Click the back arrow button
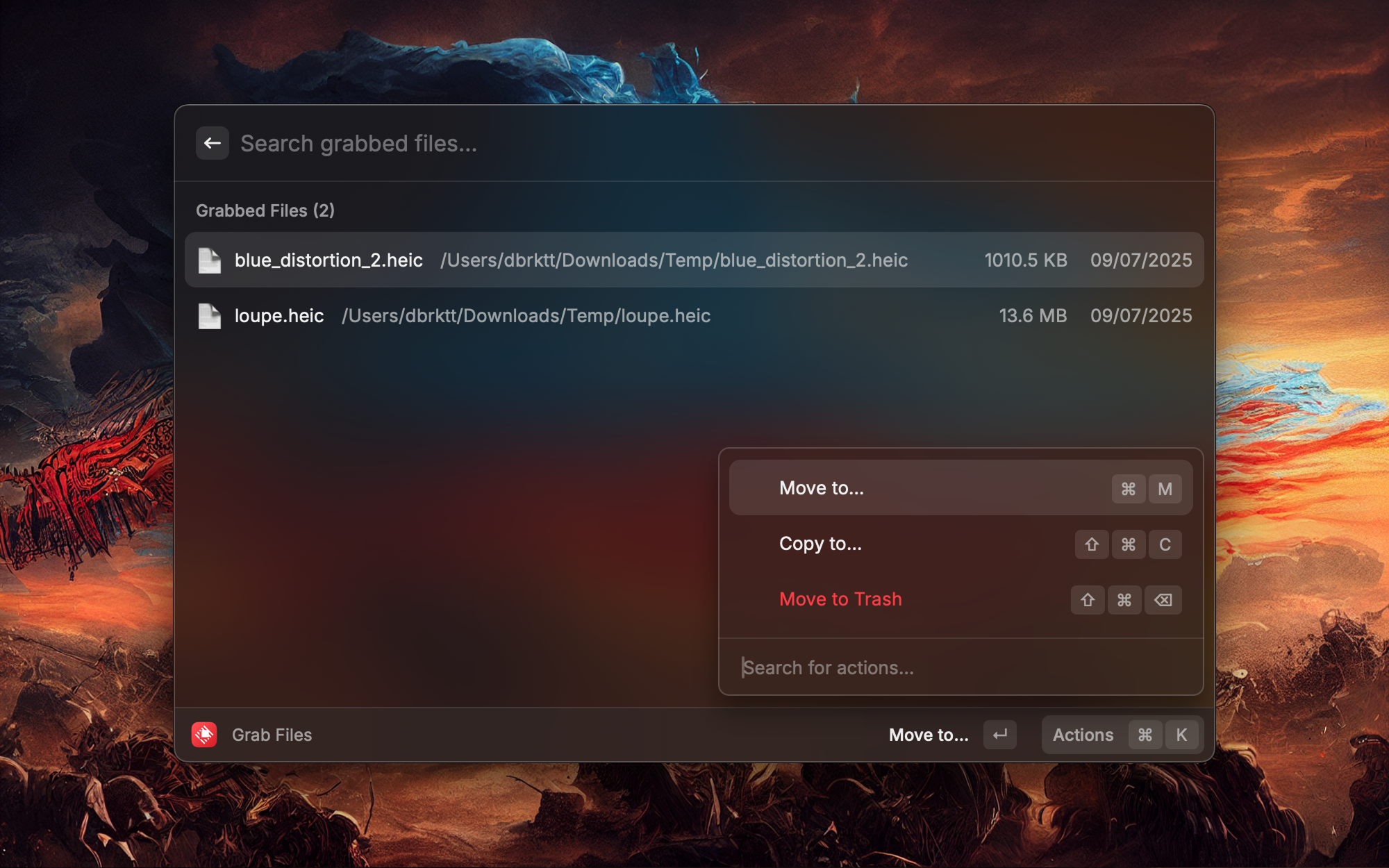 [212, 143]
